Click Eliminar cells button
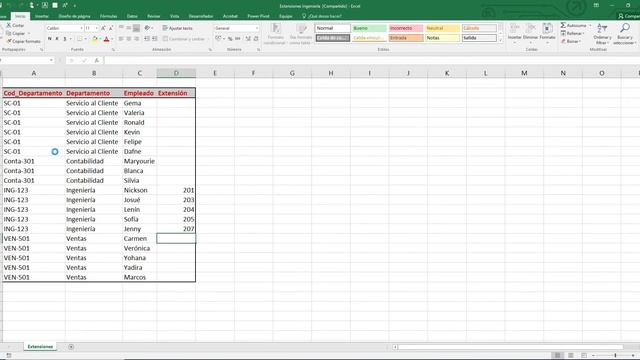Image resolution: width=640 pixels, height=360 pixels. [x=530, y=33]
